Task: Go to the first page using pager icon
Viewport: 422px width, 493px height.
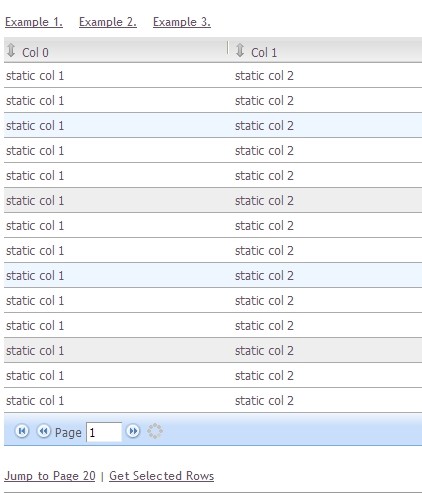Action: coord(22,431)
